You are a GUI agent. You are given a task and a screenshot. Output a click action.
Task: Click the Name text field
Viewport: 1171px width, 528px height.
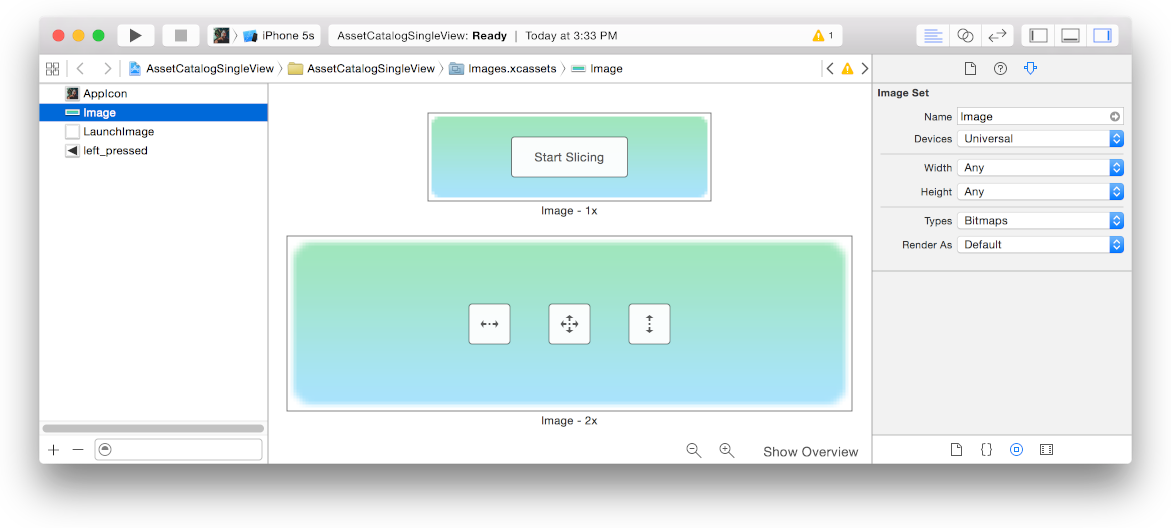[1032, 116]
